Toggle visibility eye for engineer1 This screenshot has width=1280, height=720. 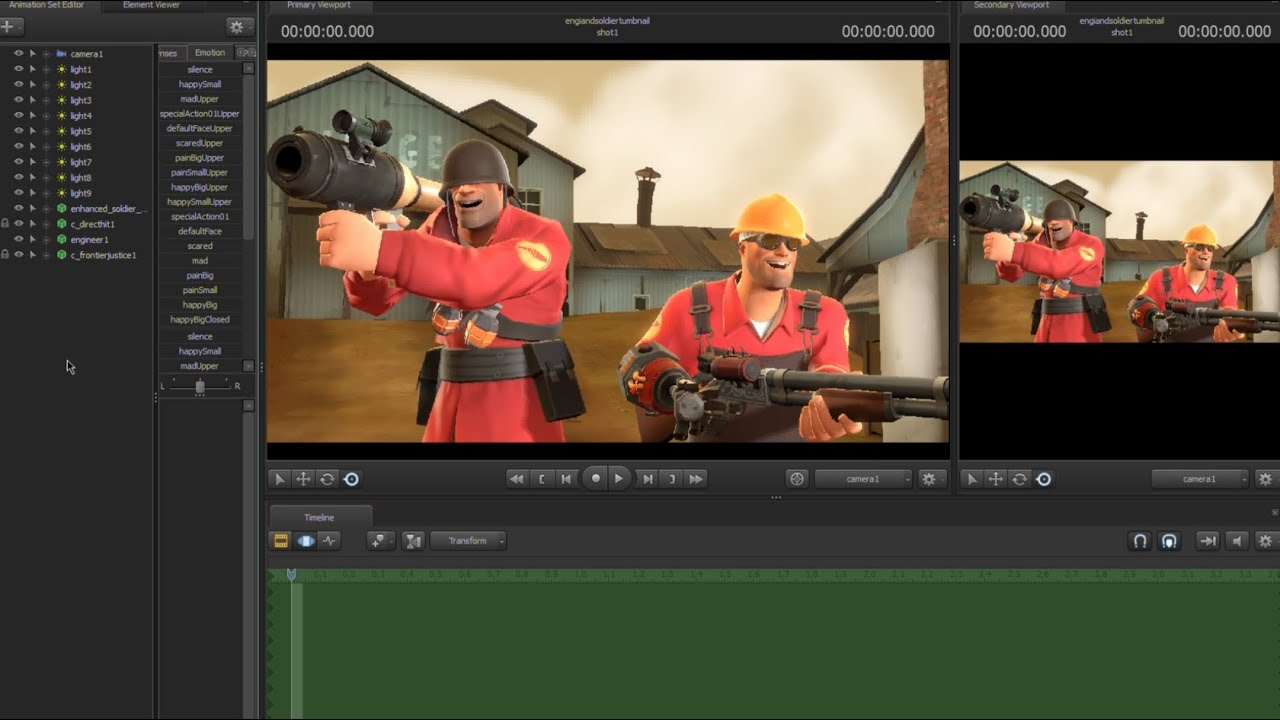(x=18, y=240)
